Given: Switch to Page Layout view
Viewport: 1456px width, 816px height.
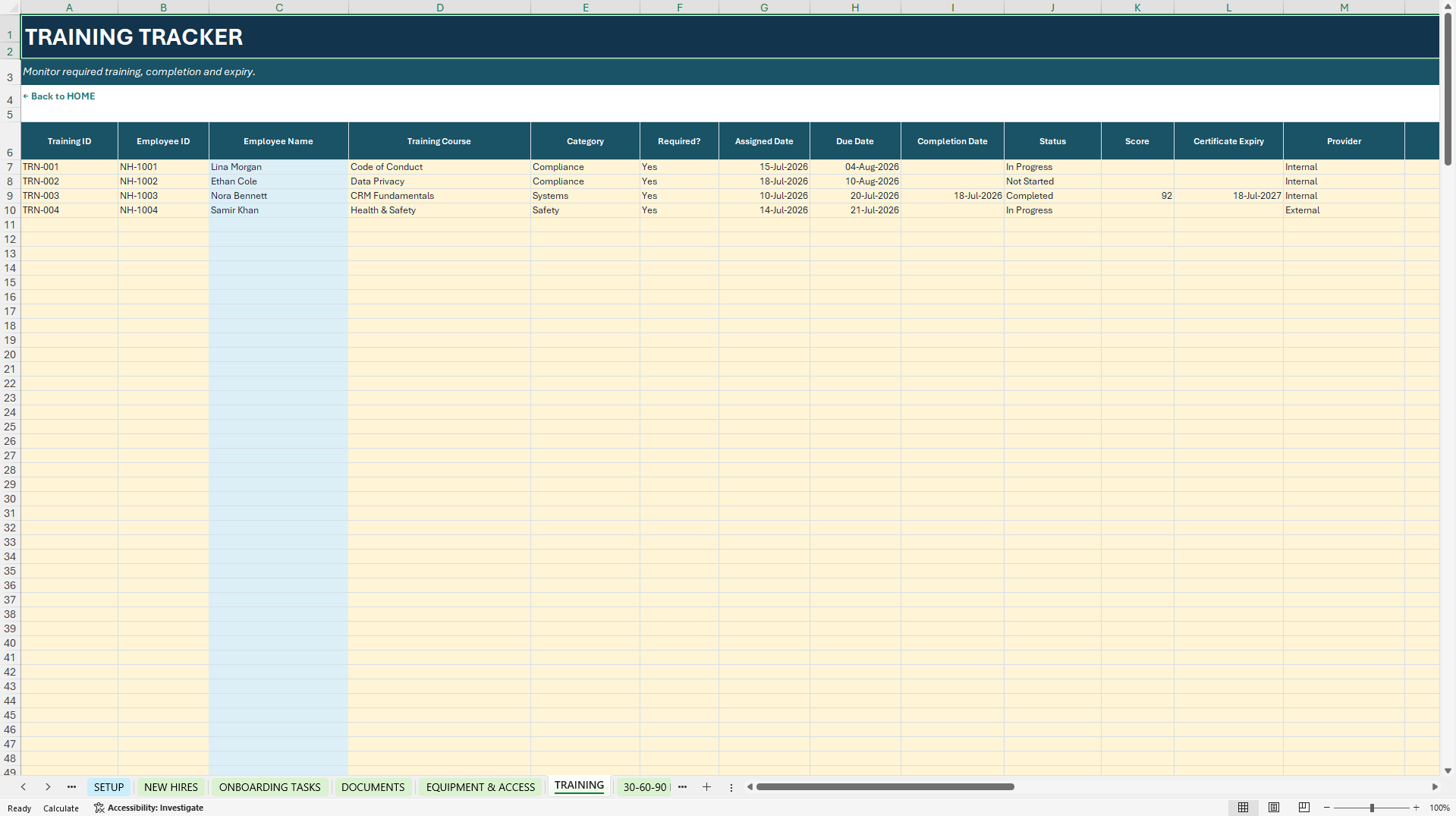Looking at the screenshot, I should coord(1274,808).
